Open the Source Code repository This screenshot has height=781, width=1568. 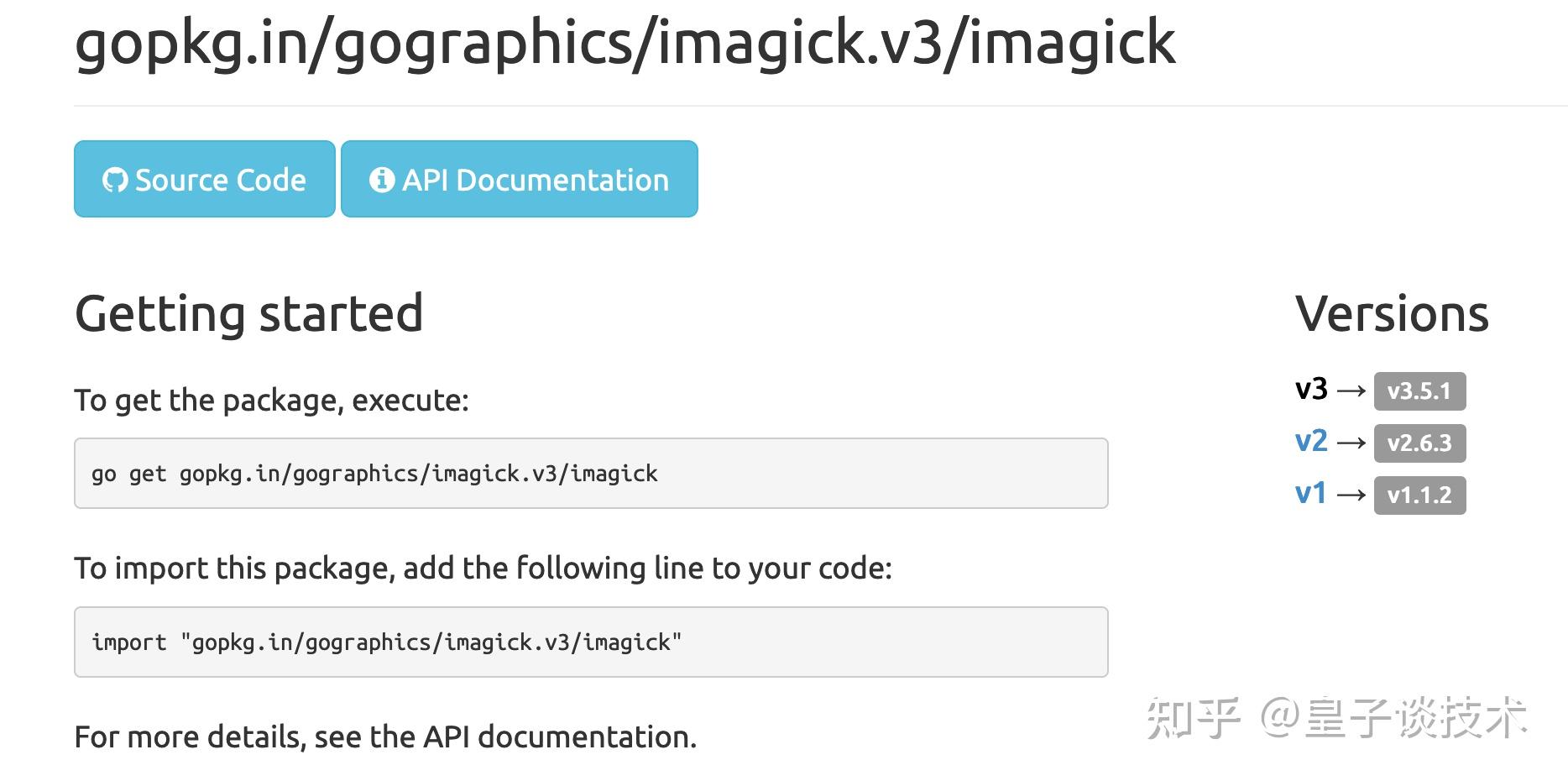click(204, 179)
